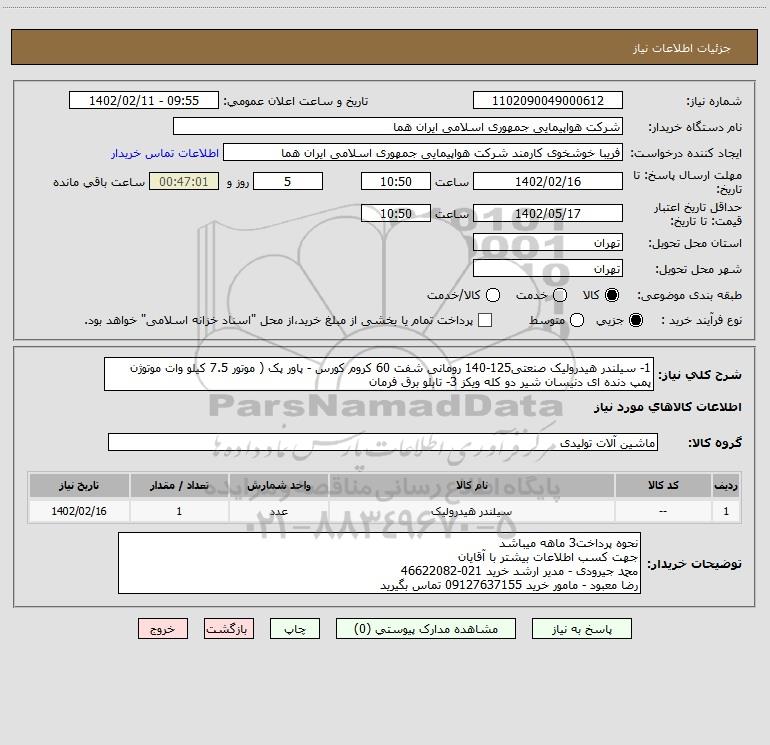
Task: Click the تاریخ نیاز column header
Action: [79, 485]
